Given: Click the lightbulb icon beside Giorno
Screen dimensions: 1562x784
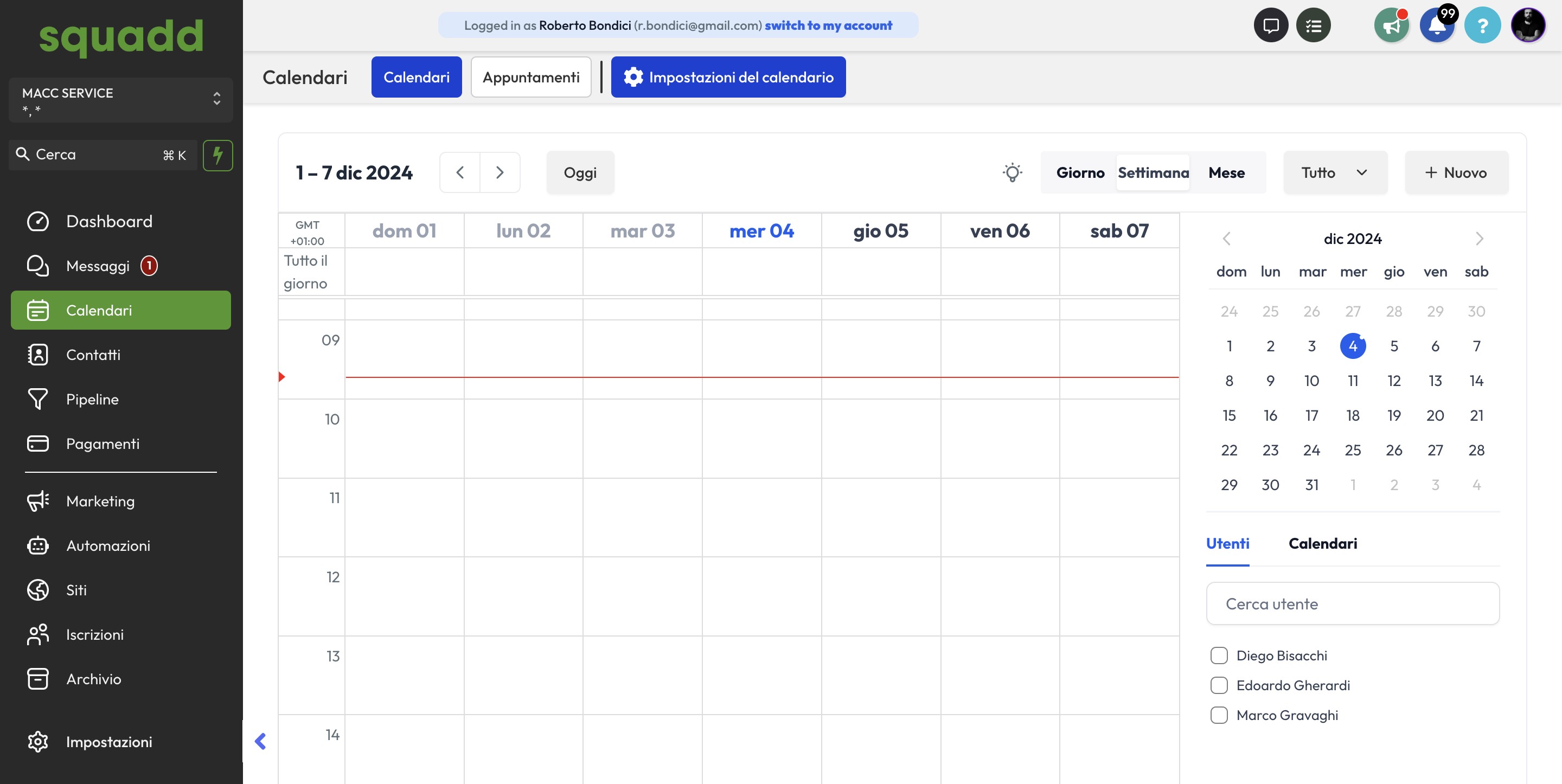Looking at the screenshot, I should (1012, 173).
